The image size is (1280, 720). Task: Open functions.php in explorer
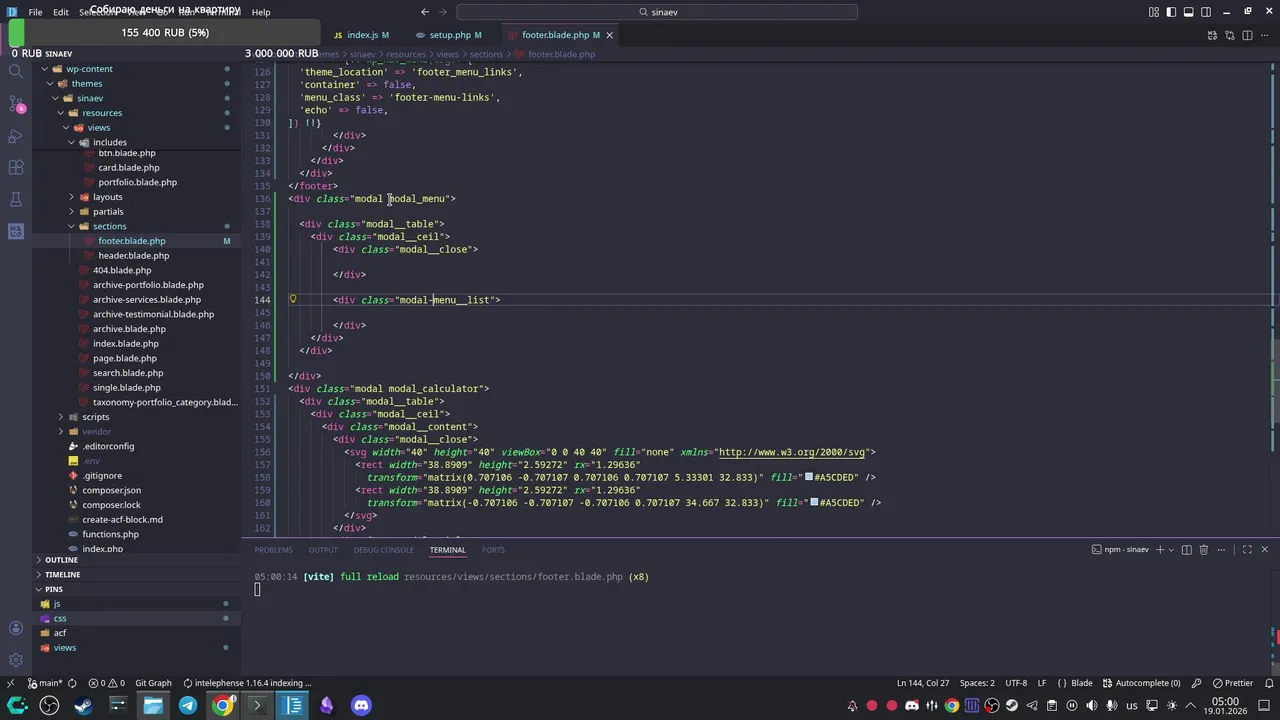pos(110,534)
